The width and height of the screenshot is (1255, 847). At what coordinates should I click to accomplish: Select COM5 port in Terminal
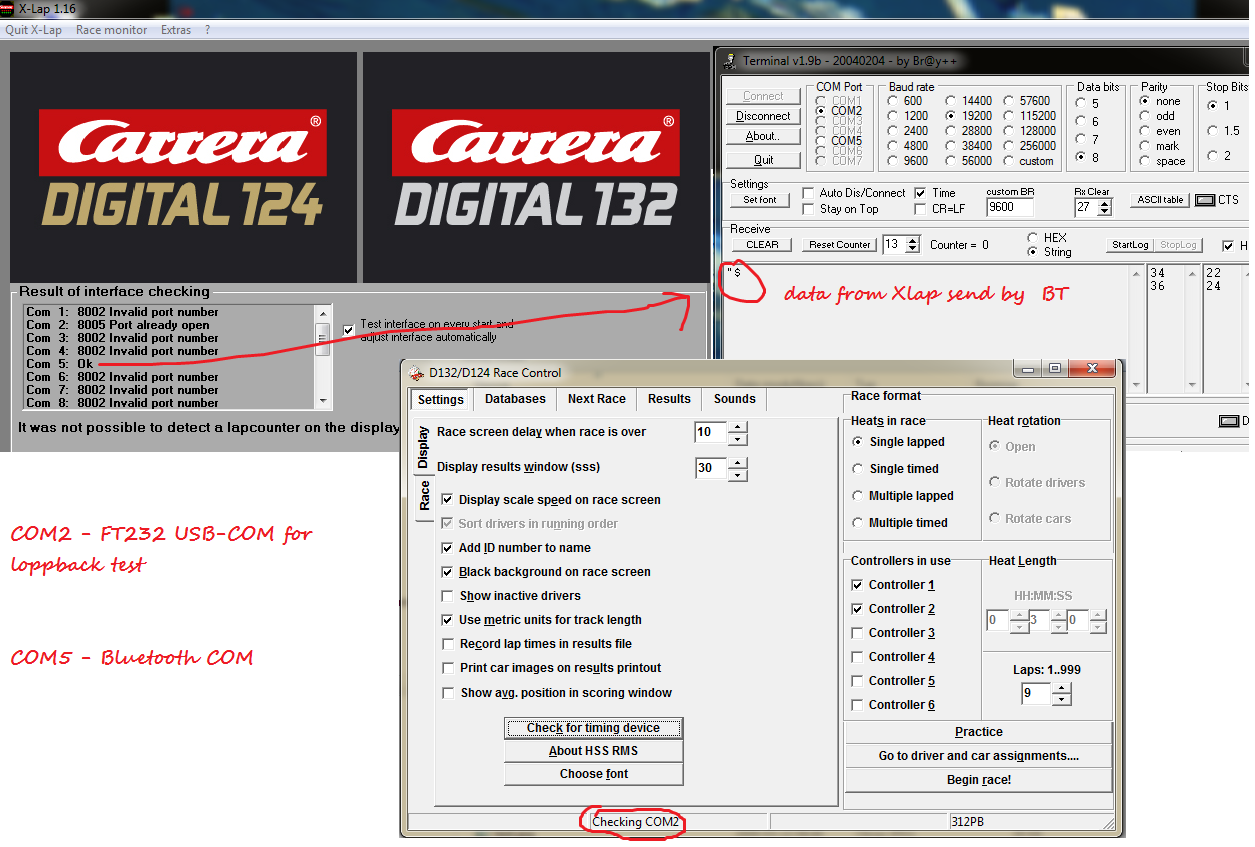pos(822,141)
